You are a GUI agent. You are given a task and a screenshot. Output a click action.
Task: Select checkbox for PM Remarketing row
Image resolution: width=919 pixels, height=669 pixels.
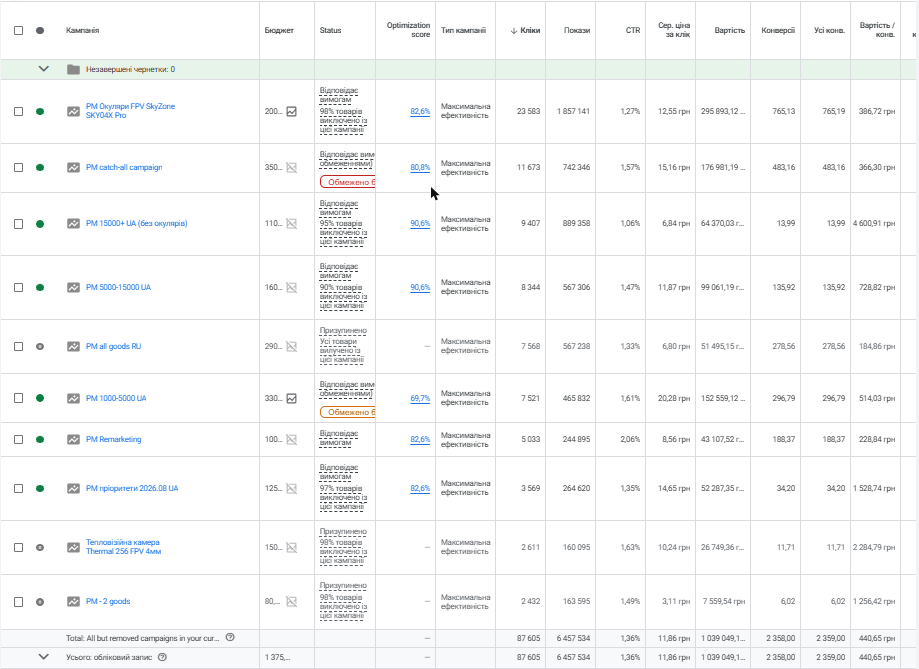click(x=19, y=440)
